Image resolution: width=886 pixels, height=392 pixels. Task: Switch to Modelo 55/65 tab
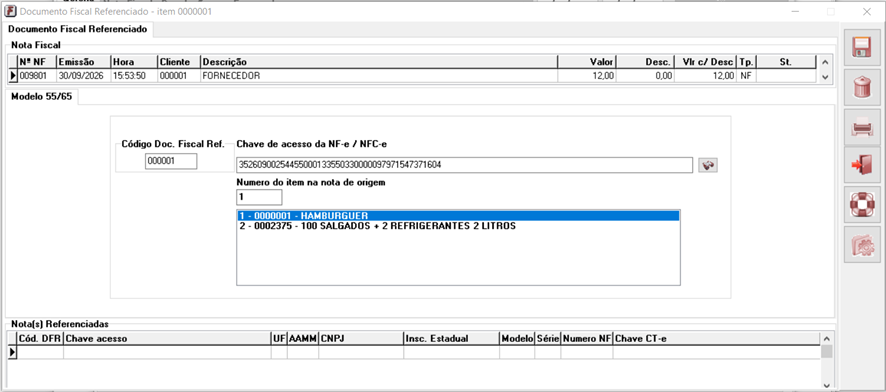[x=42, y=97]
